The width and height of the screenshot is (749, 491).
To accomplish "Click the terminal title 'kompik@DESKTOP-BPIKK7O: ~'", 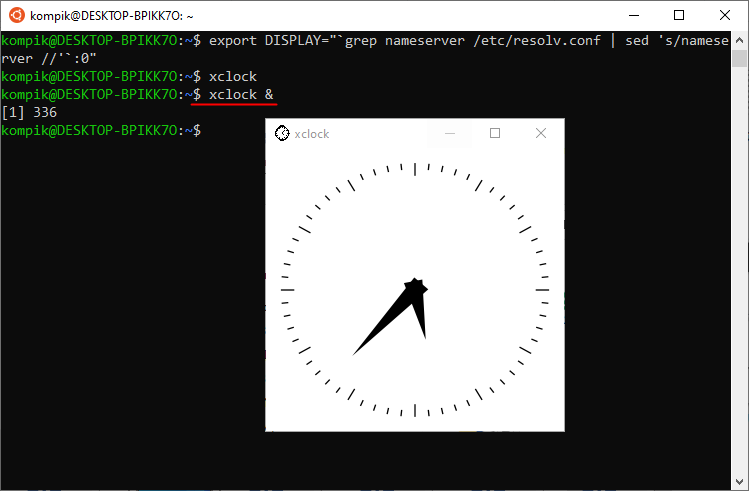I will tap(112, 16).
